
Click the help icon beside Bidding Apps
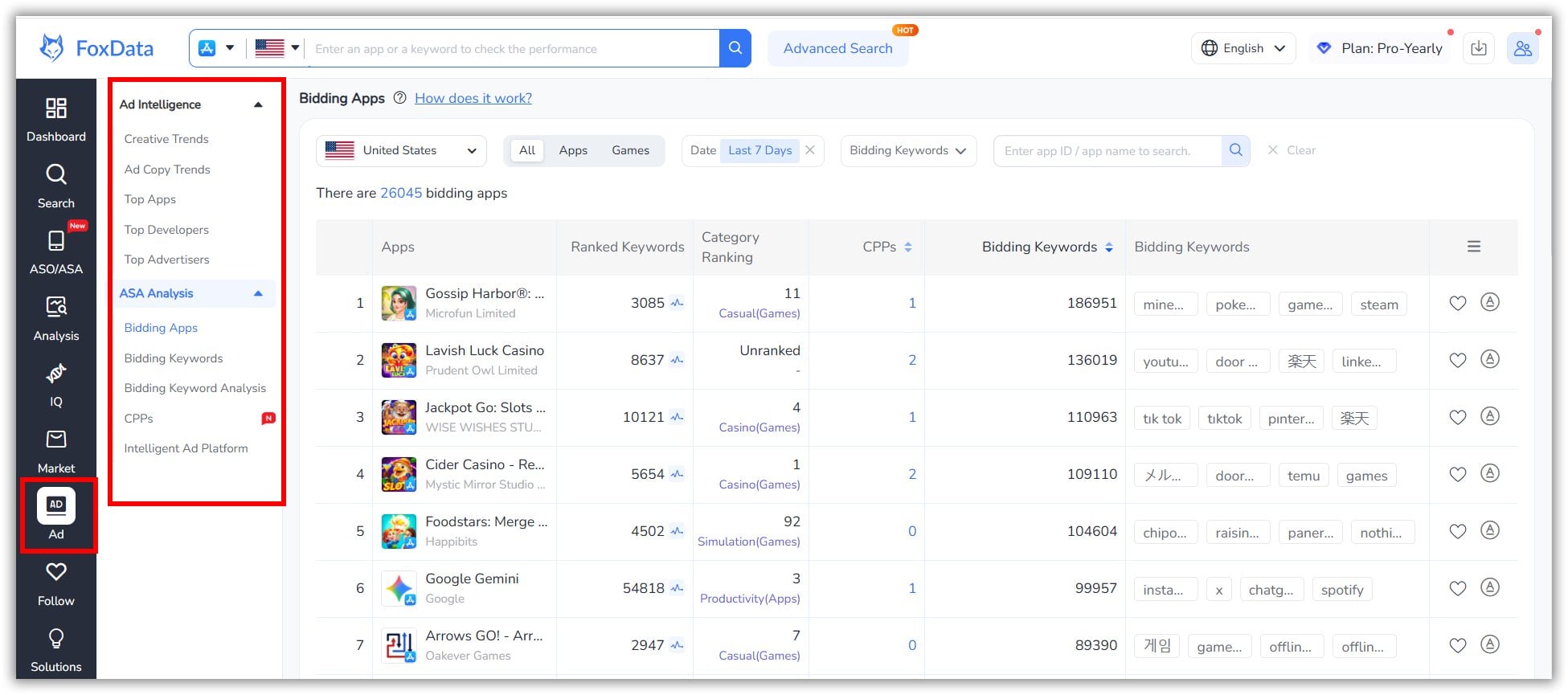point(399,98)
